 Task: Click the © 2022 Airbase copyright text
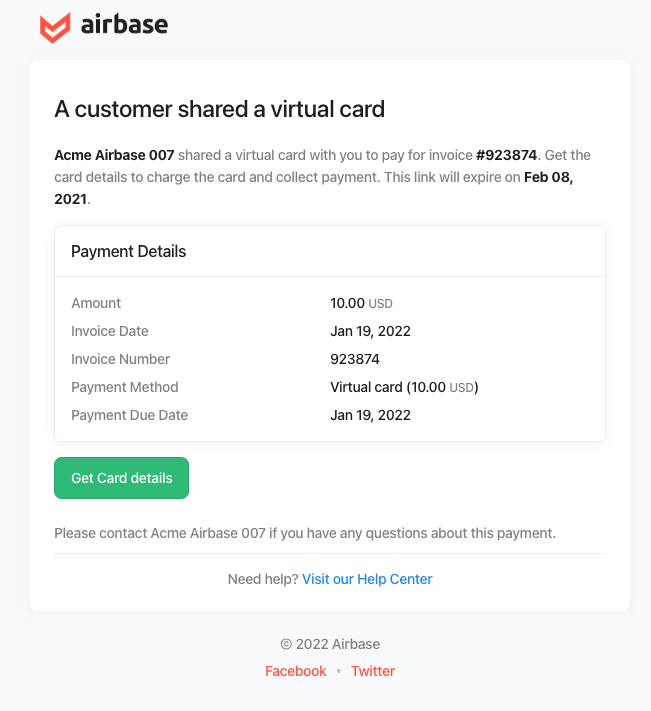pyautogui.click(x=330, y=644)
